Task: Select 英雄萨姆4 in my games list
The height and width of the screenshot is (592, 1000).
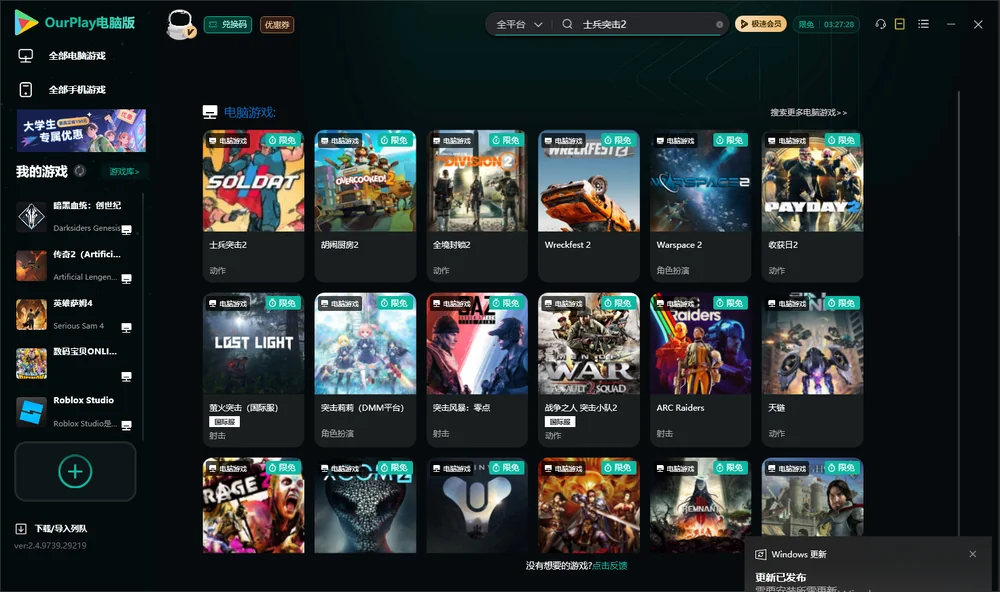Action: [77, 314]
